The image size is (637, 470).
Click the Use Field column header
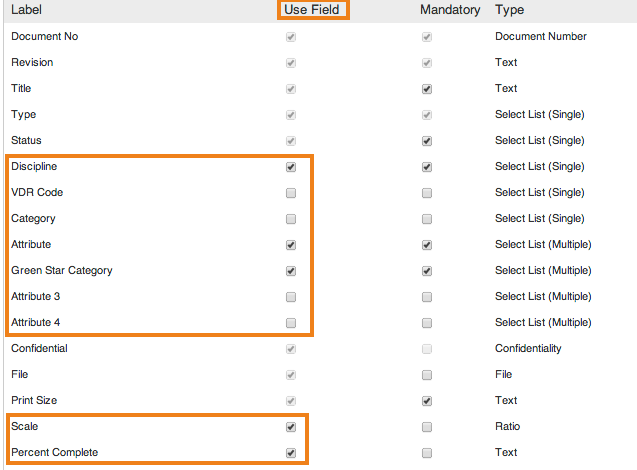[312, 9]
